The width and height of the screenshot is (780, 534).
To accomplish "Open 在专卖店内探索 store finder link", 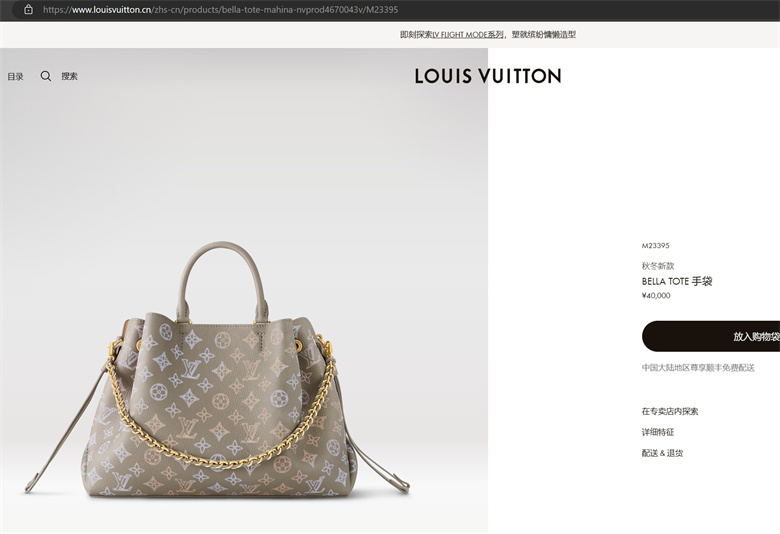I will (x=670, y=411).
